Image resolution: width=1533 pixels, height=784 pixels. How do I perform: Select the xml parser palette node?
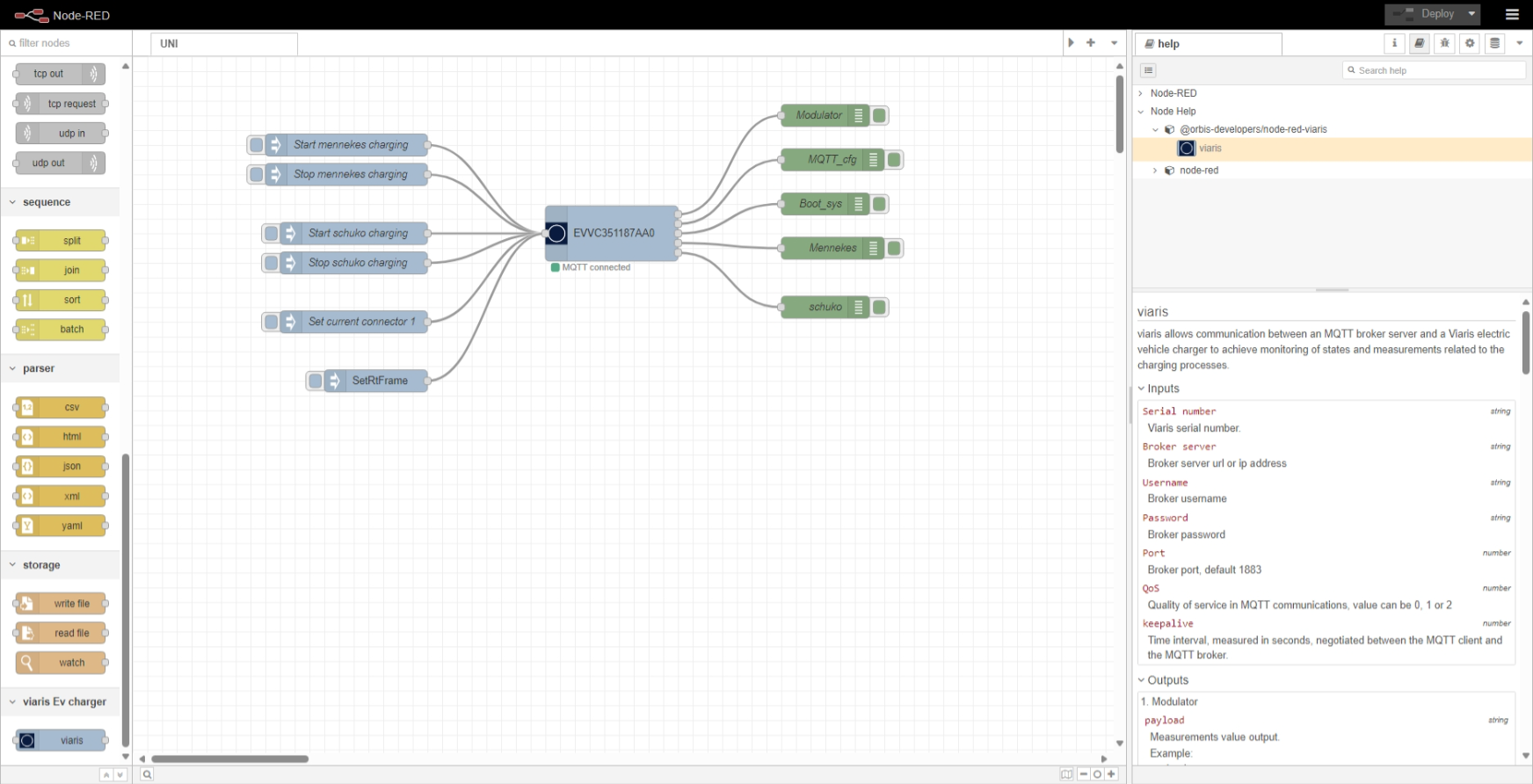pyautogui.click(x=60, y=497)
